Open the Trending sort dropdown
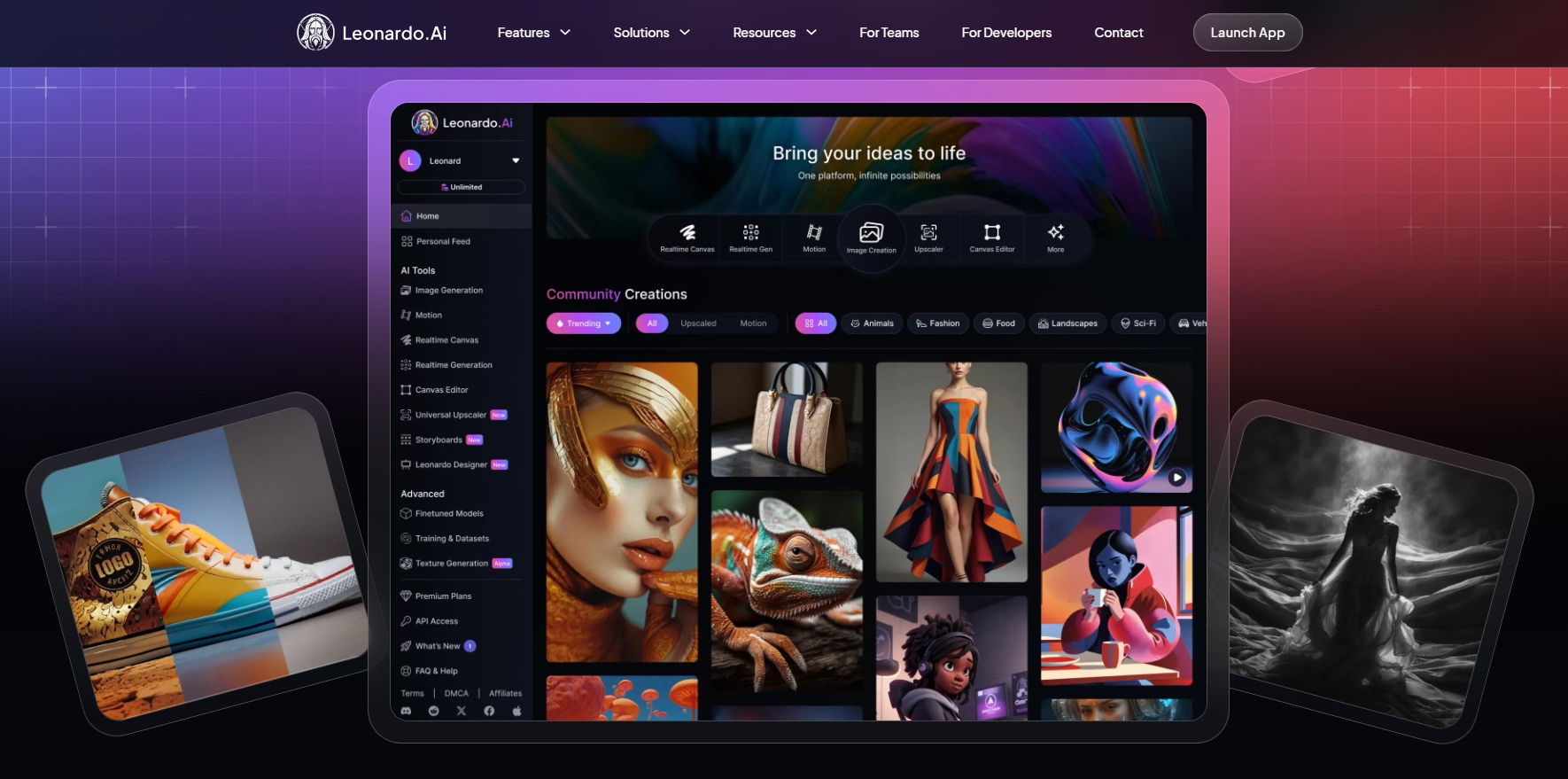Image resolution: width=1568 pixels, height=779 pixels. 584,323
